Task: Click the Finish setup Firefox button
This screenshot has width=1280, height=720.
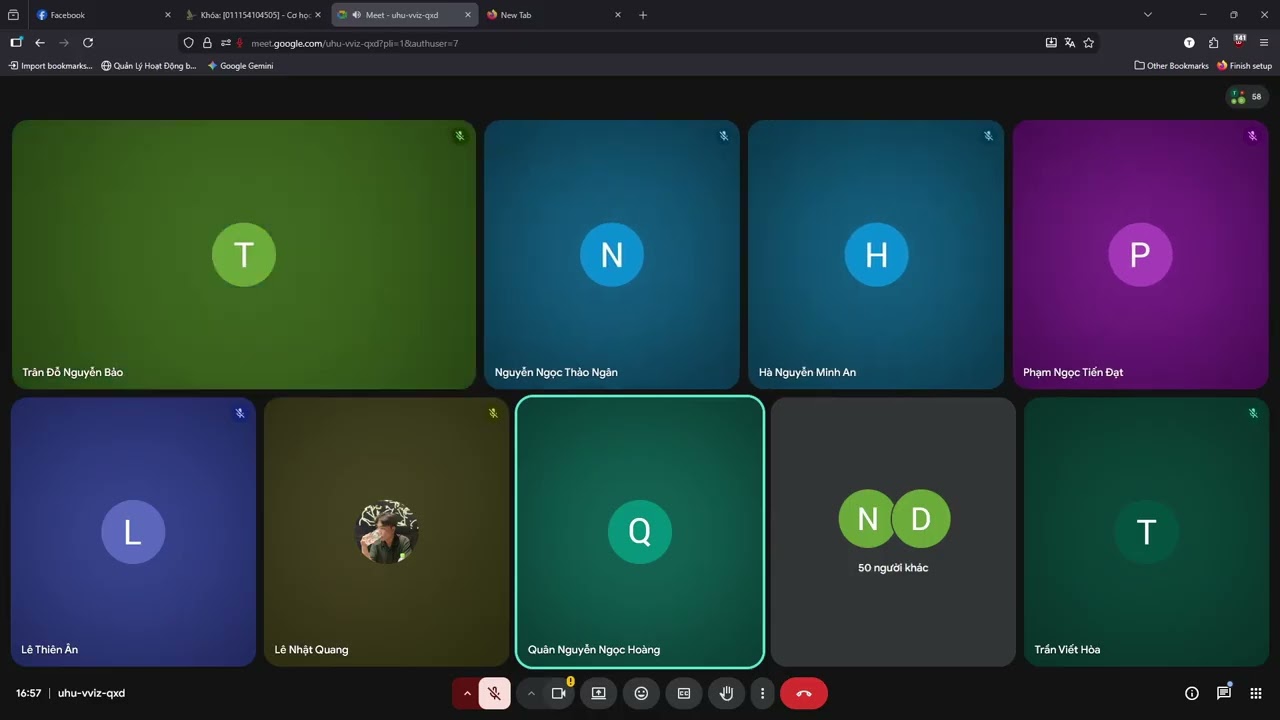Action: (x=1245, y=66)
